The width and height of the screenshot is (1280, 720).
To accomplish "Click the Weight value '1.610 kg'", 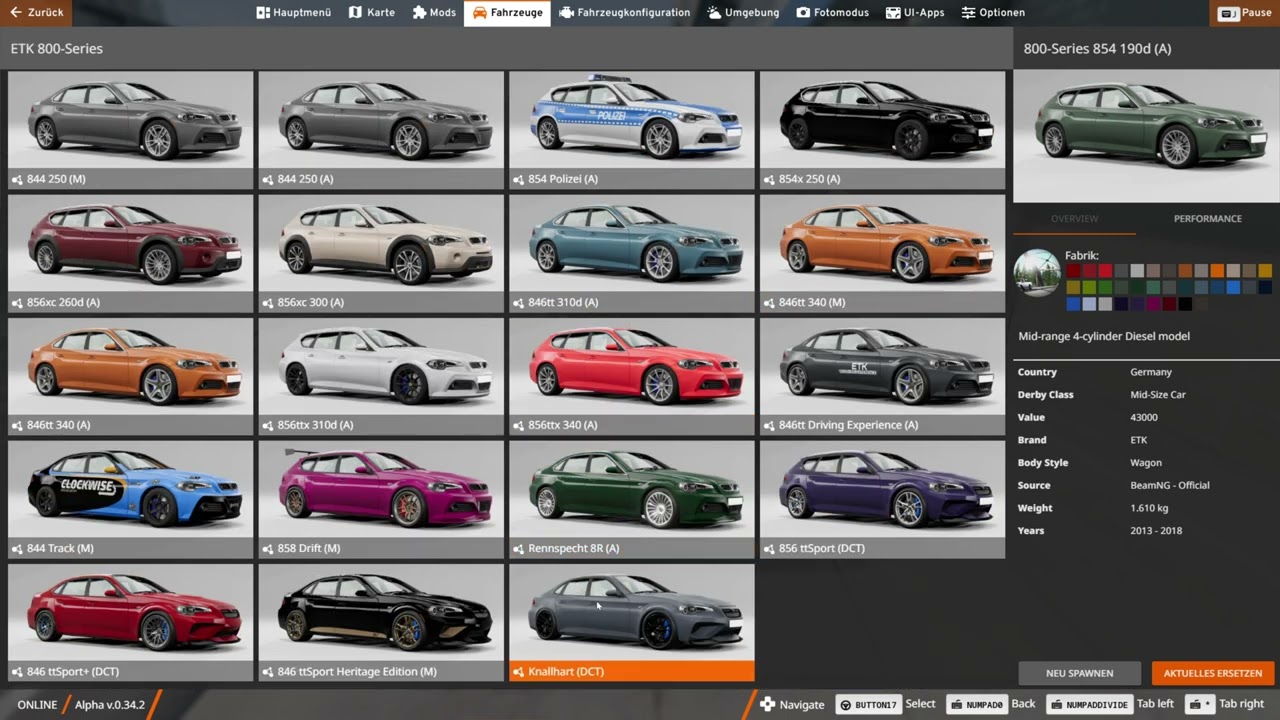I will [1148, 509].
